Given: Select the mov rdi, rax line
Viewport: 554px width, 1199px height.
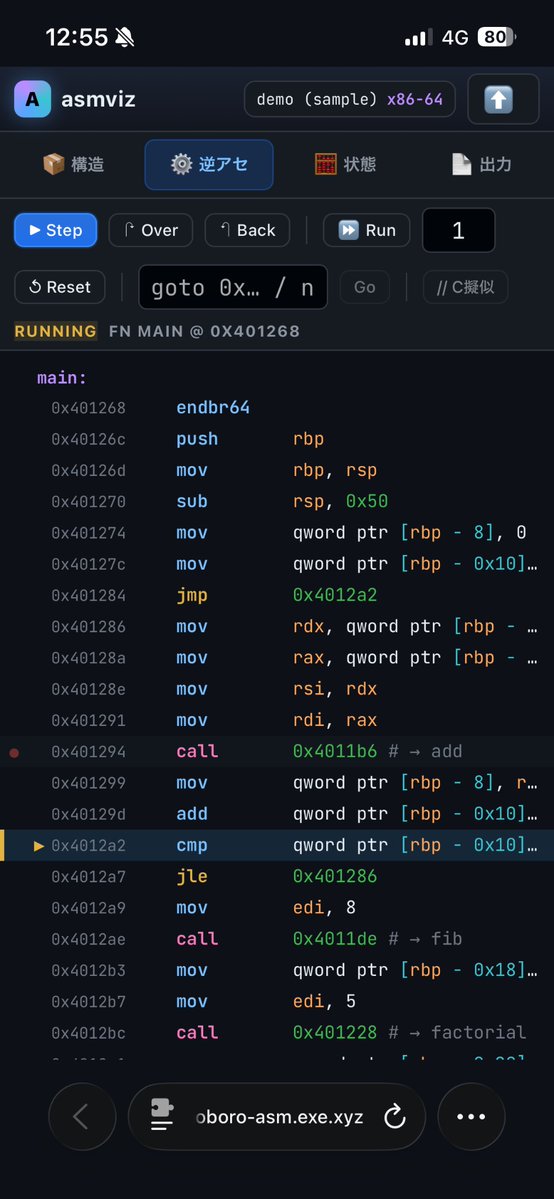Looking at the screenshot, I should pos(277,720).
